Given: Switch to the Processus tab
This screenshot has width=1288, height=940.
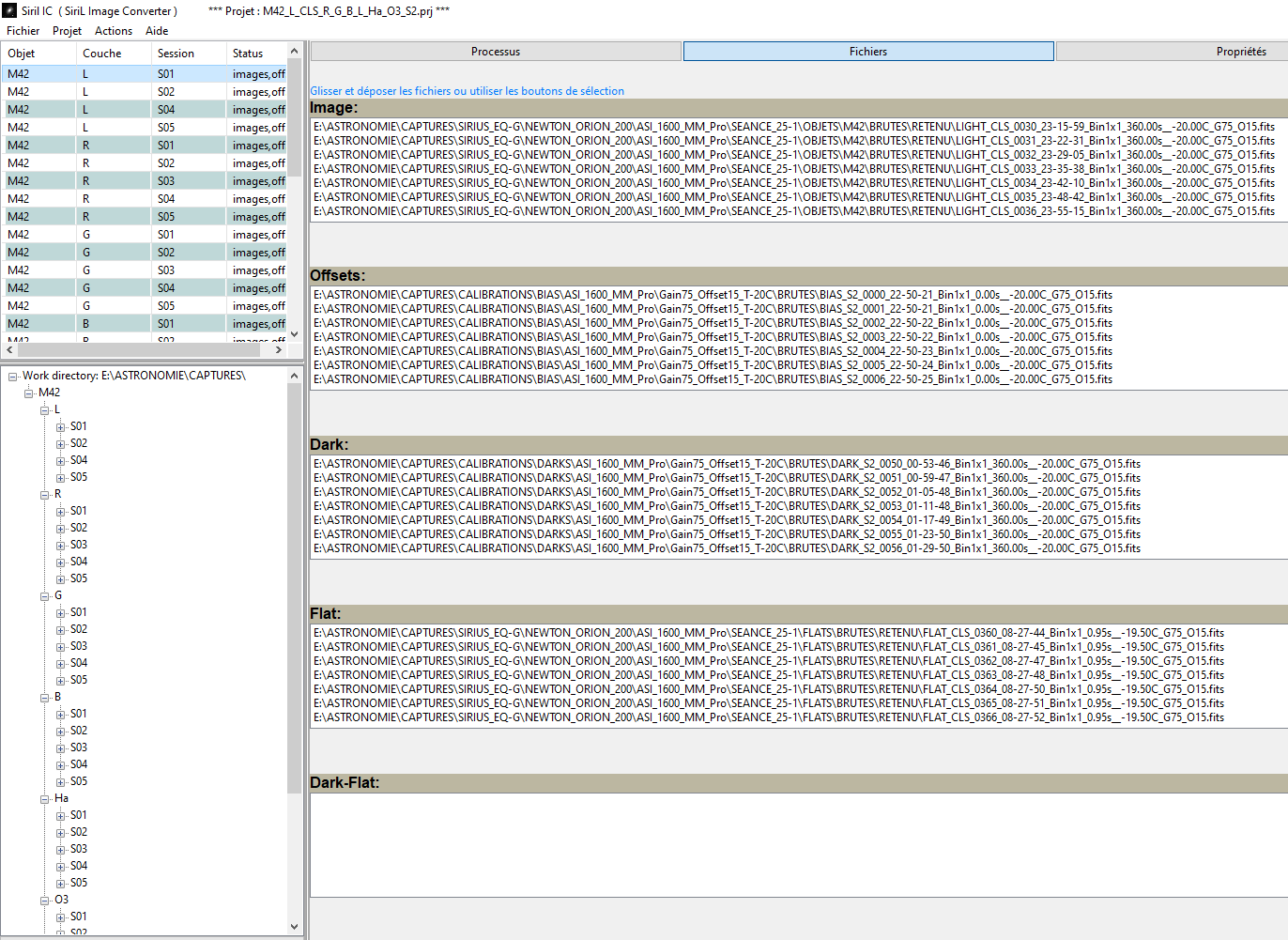Looking at the screenshot, I should tap(496, 52).
